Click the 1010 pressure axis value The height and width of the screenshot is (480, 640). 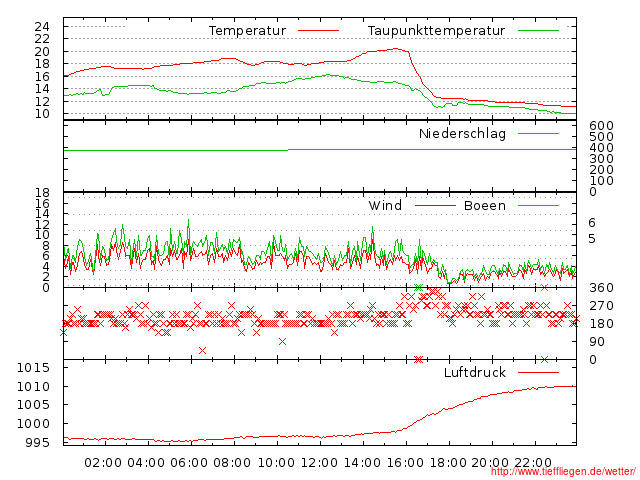point(33,387)
